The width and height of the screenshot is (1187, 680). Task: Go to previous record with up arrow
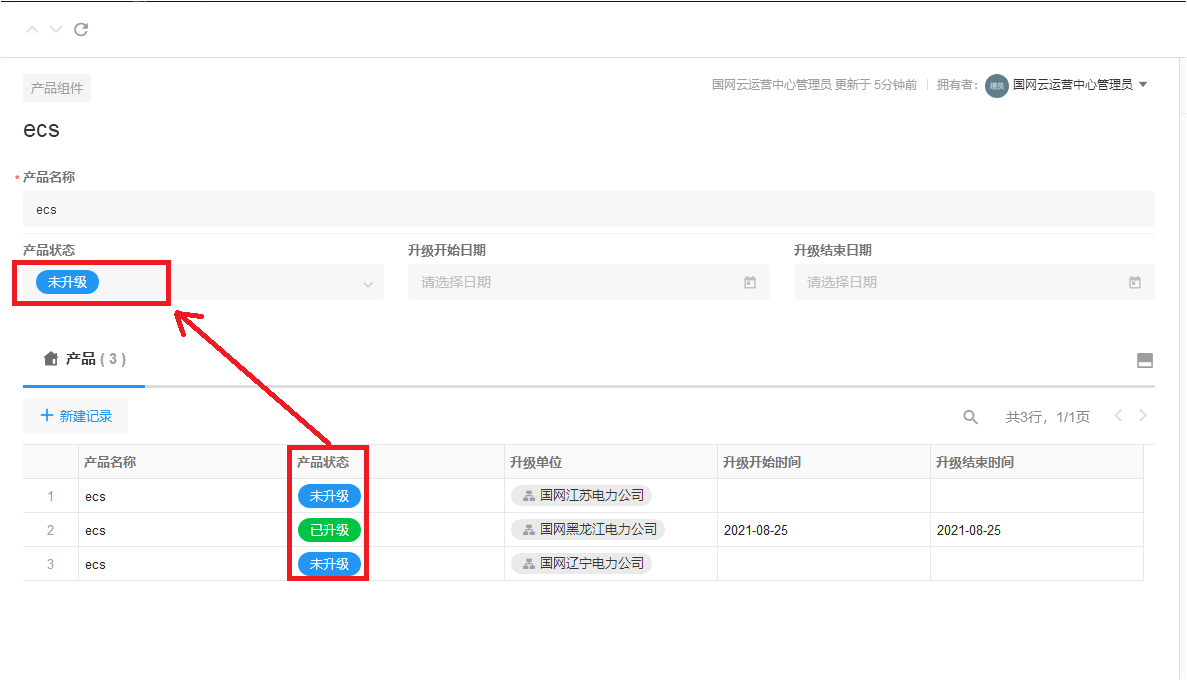(x=32, y=29)
